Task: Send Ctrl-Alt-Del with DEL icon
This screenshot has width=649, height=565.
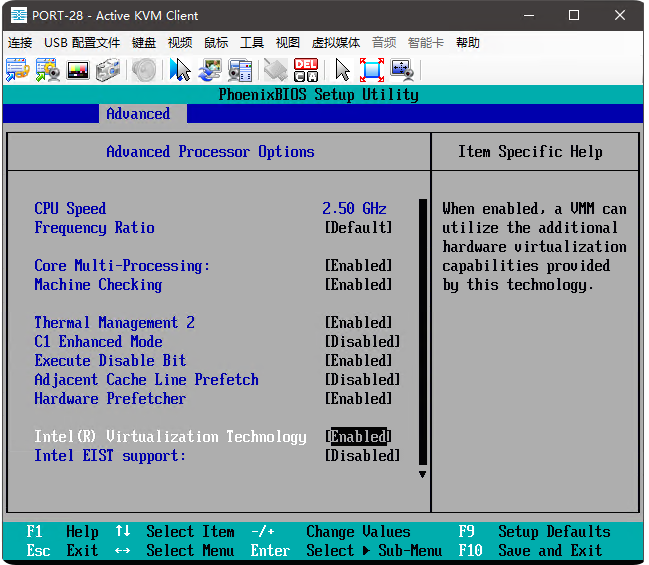Action: click(x=306, y=70)
